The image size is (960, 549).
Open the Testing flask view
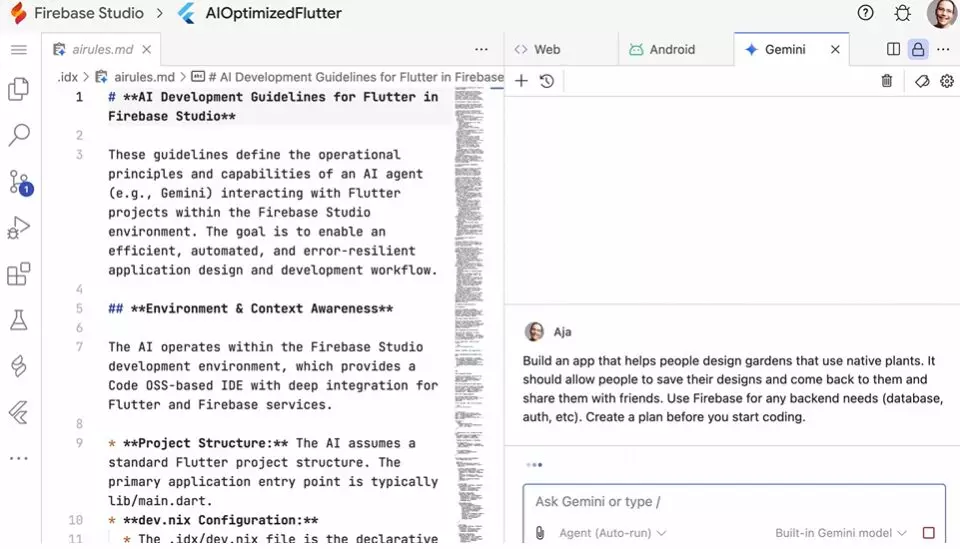click(19, 320)
